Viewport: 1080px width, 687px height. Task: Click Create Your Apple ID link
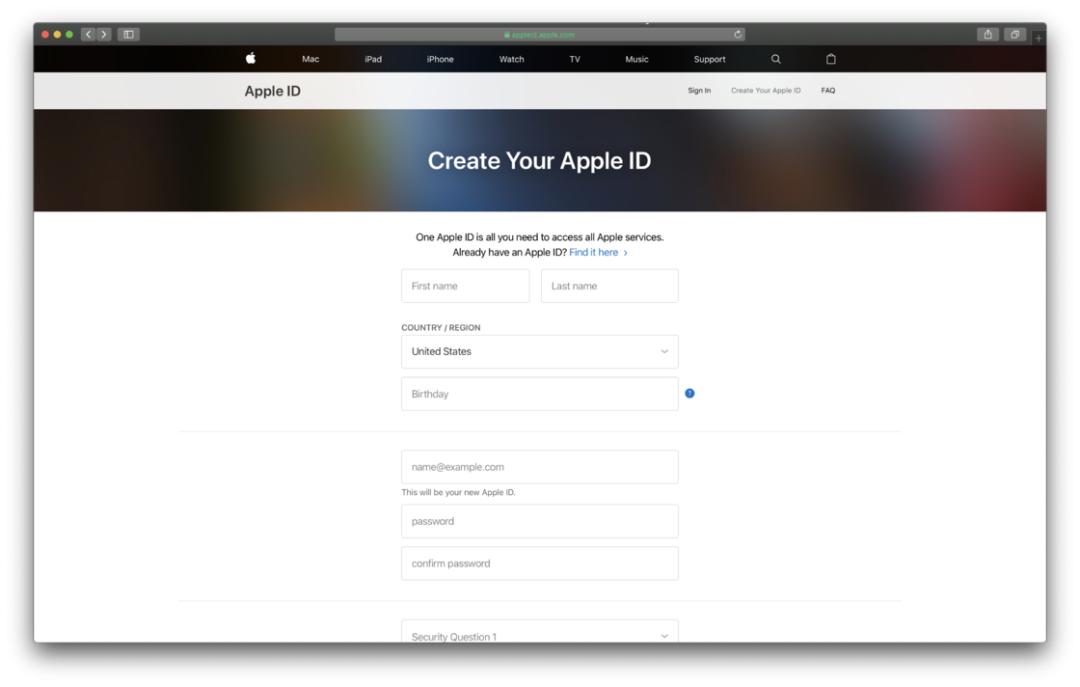coord(766,90)
